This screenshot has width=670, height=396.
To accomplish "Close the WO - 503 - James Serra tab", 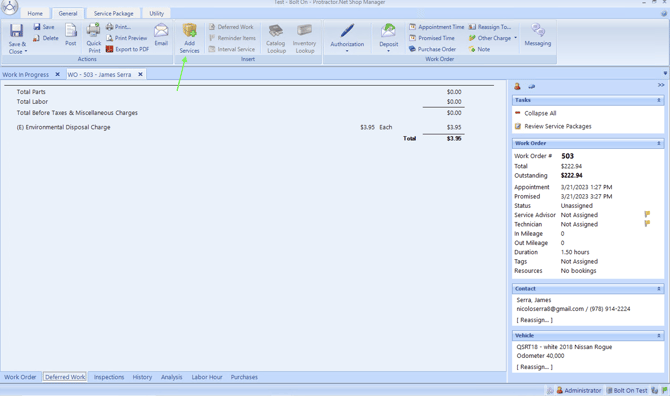I will click(140, 74).
